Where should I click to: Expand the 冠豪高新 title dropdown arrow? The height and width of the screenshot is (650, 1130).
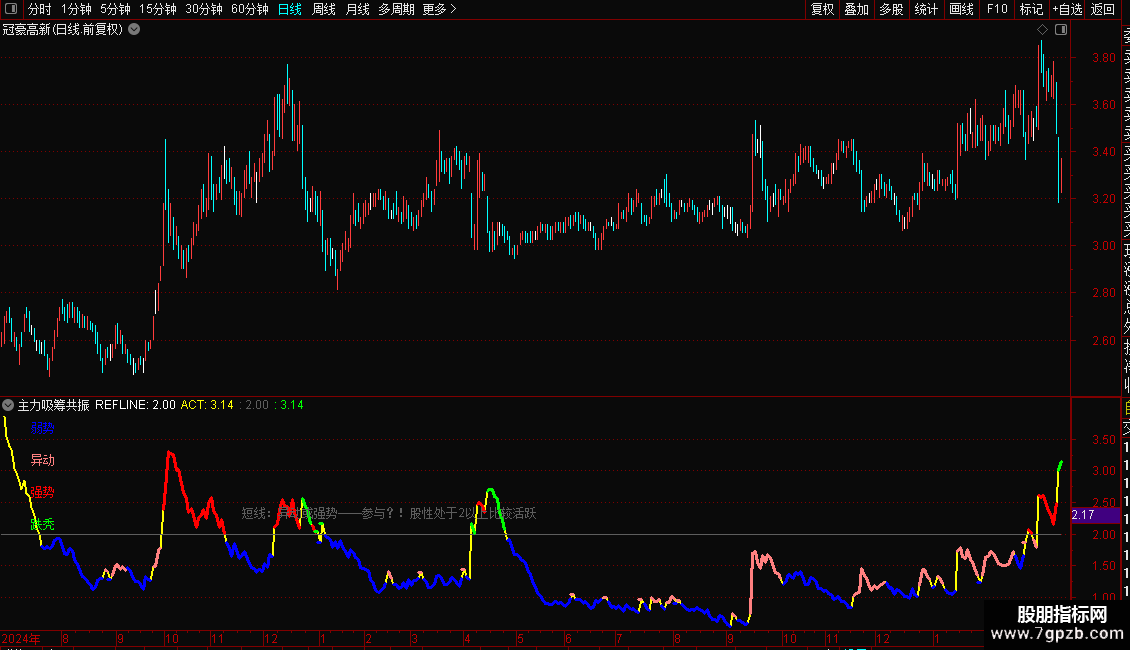[134, 30]
